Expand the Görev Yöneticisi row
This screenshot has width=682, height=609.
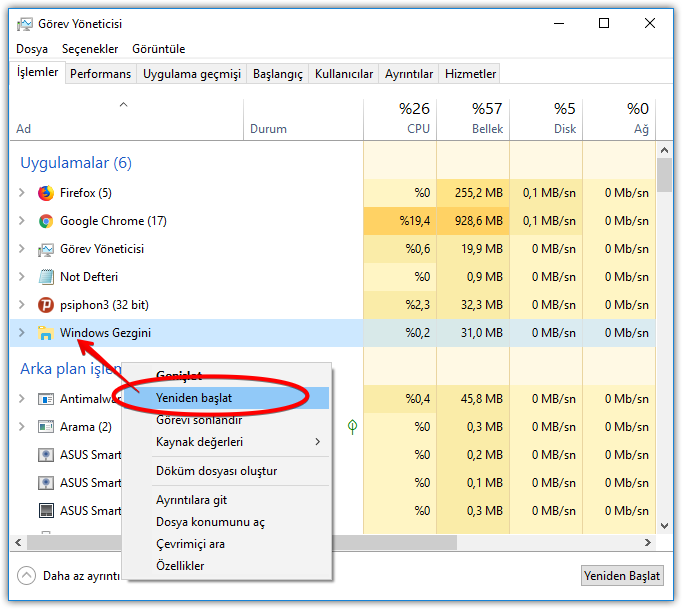coord(21,249)
